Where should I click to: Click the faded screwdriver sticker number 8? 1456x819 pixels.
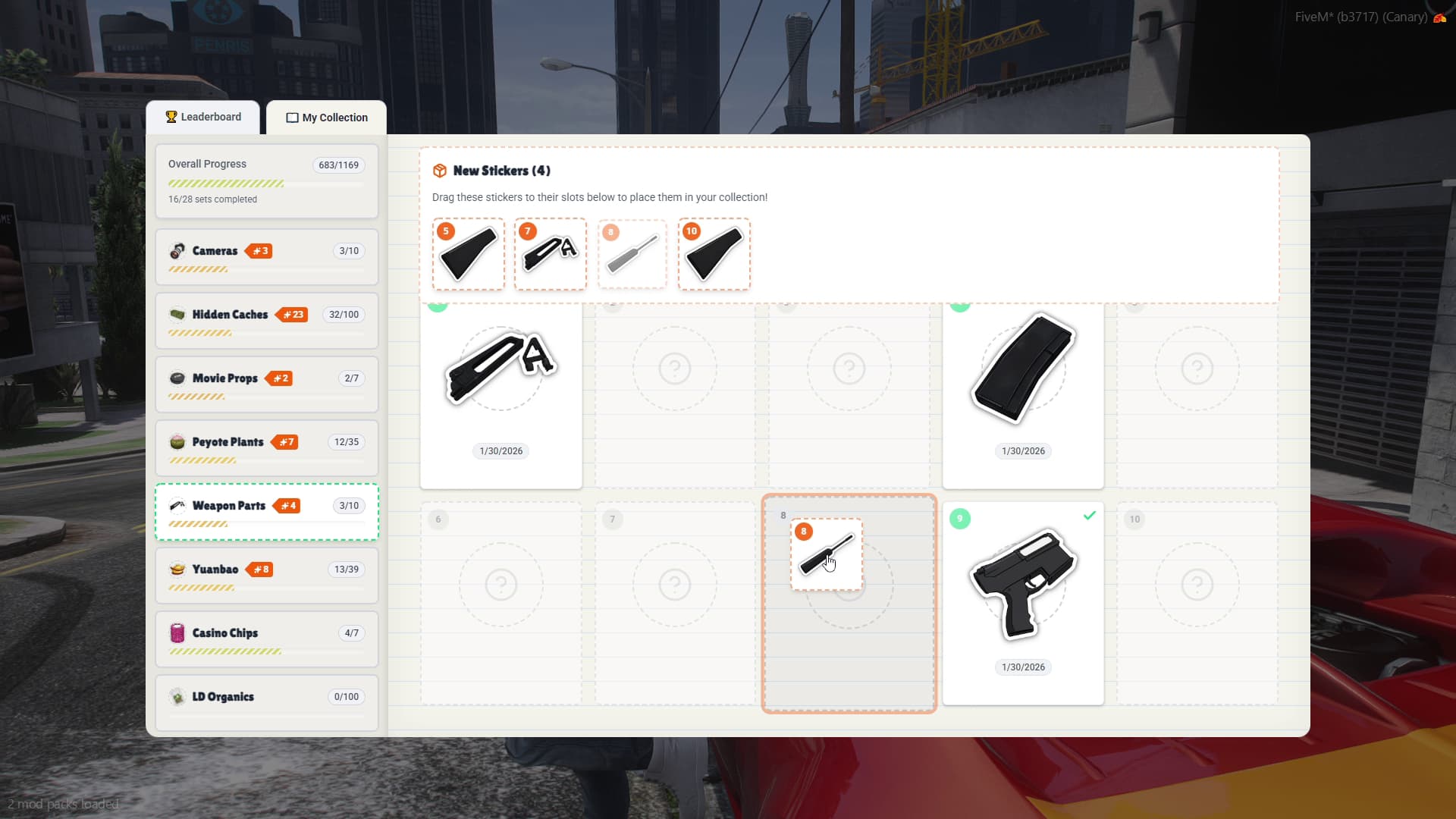[x=632, y=255]
